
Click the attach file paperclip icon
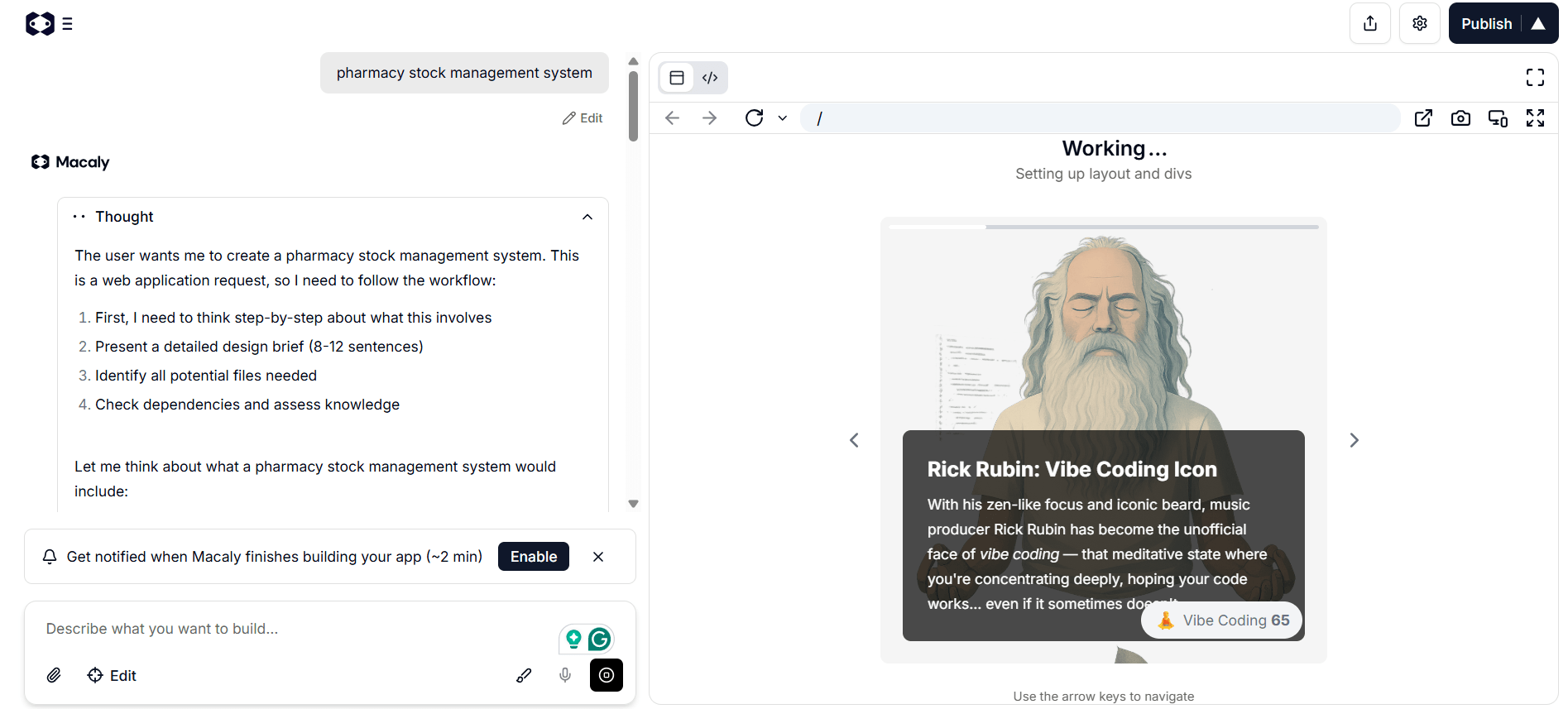coord(54,675)
